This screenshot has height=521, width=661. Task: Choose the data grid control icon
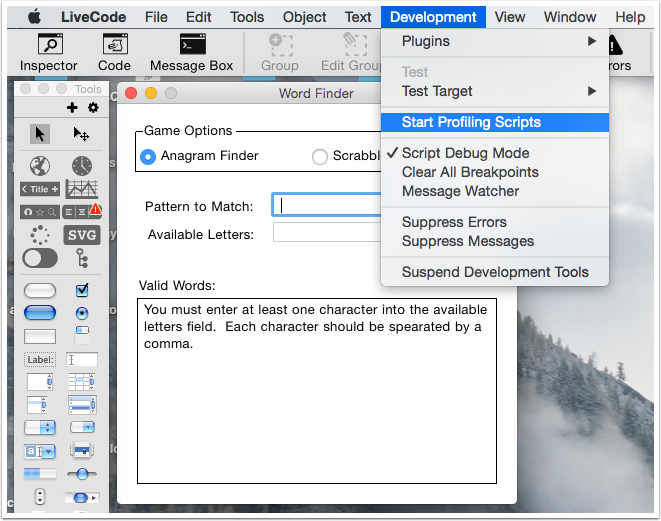(x=82, y=405)
